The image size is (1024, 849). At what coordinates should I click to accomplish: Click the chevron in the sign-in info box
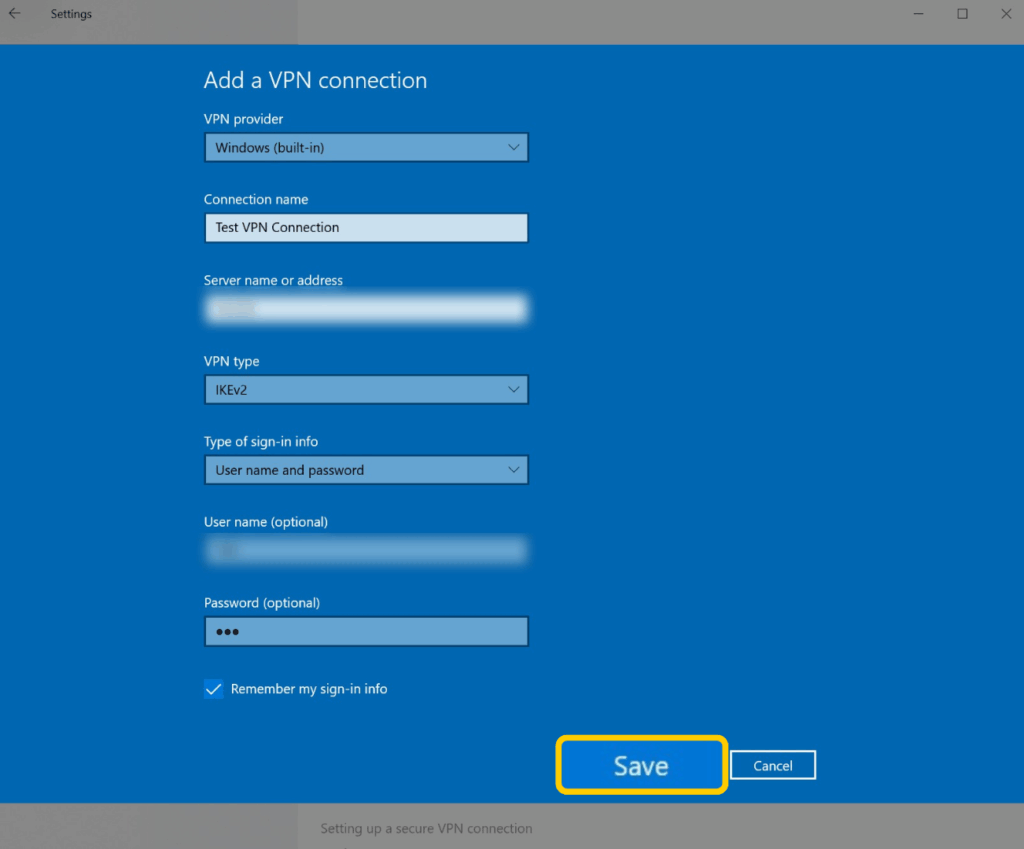[x=513, y=470]
